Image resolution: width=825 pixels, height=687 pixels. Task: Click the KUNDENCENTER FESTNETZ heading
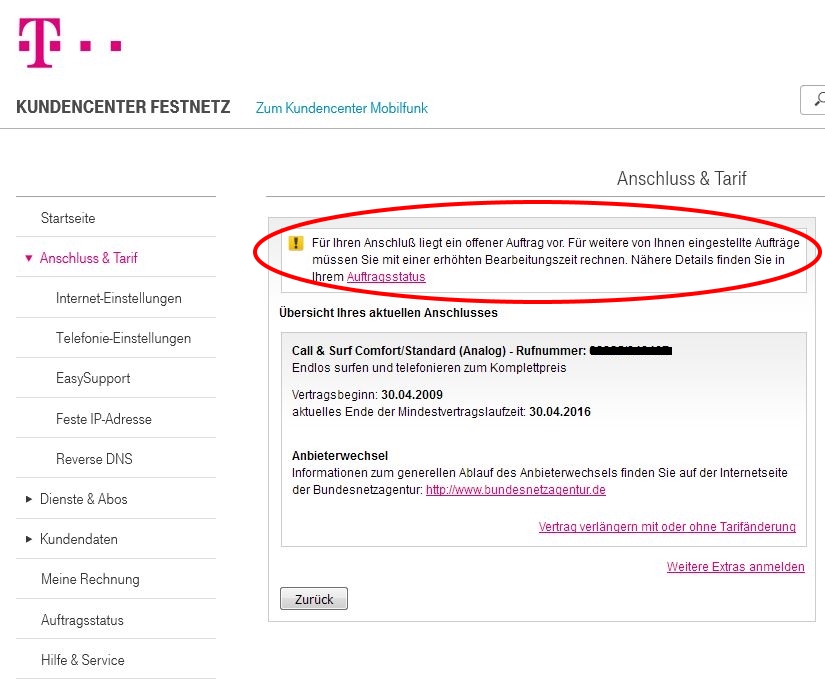[x=123, y=107]
